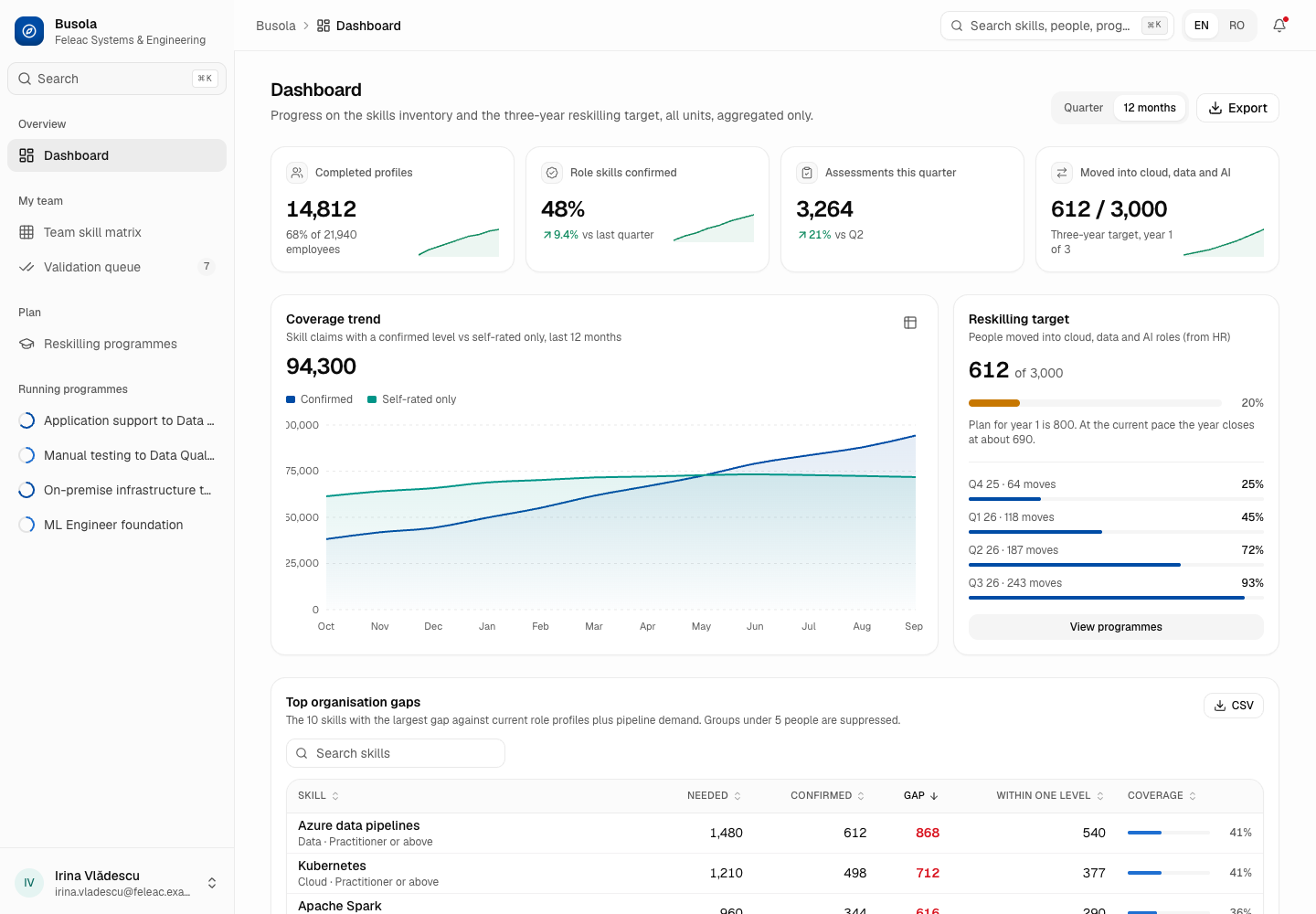
Task: Sort the table by Skill column
Action: [319, 796]
